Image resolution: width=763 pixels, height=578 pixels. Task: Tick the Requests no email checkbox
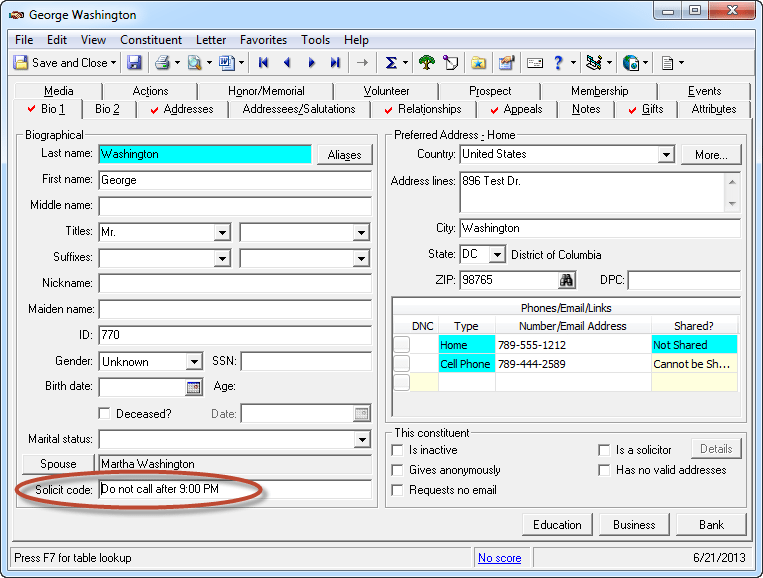(399, 490)
